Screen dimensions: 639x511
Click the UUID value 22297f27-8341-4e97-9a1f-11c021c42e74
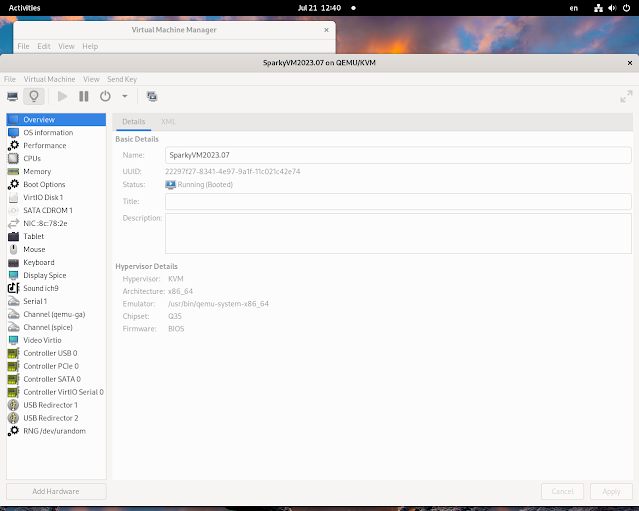point(233,172)
